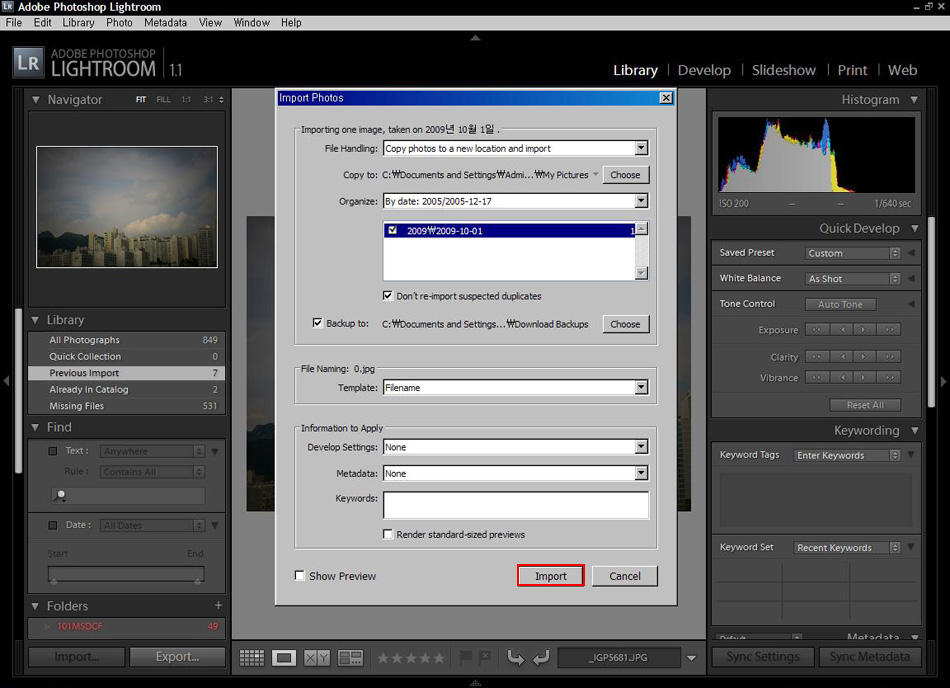
Task: Open the Develop module tab
Action: 704,70
